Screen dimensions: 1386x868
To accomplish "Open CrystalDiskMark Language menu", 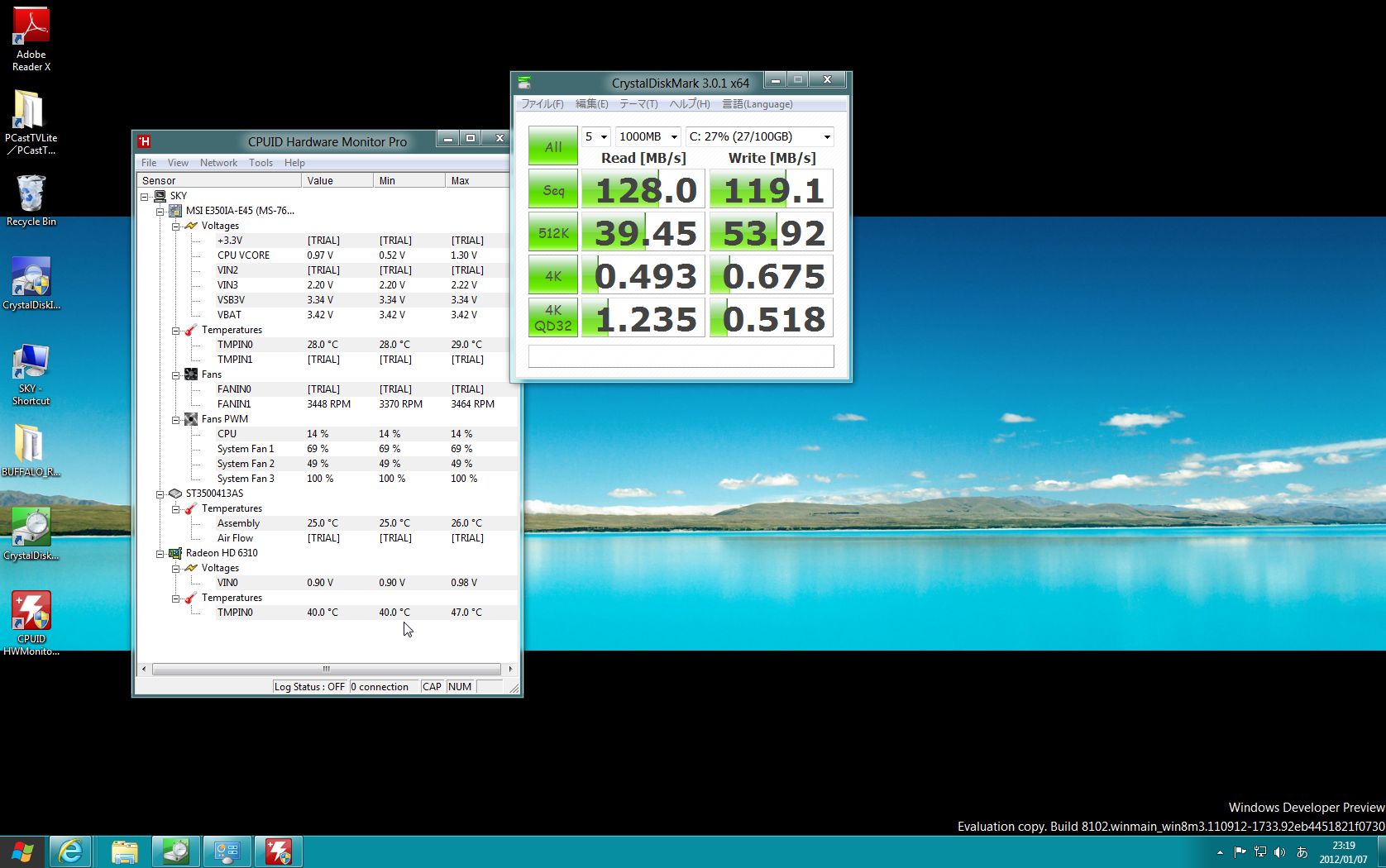I will click(x=758, y=104).
